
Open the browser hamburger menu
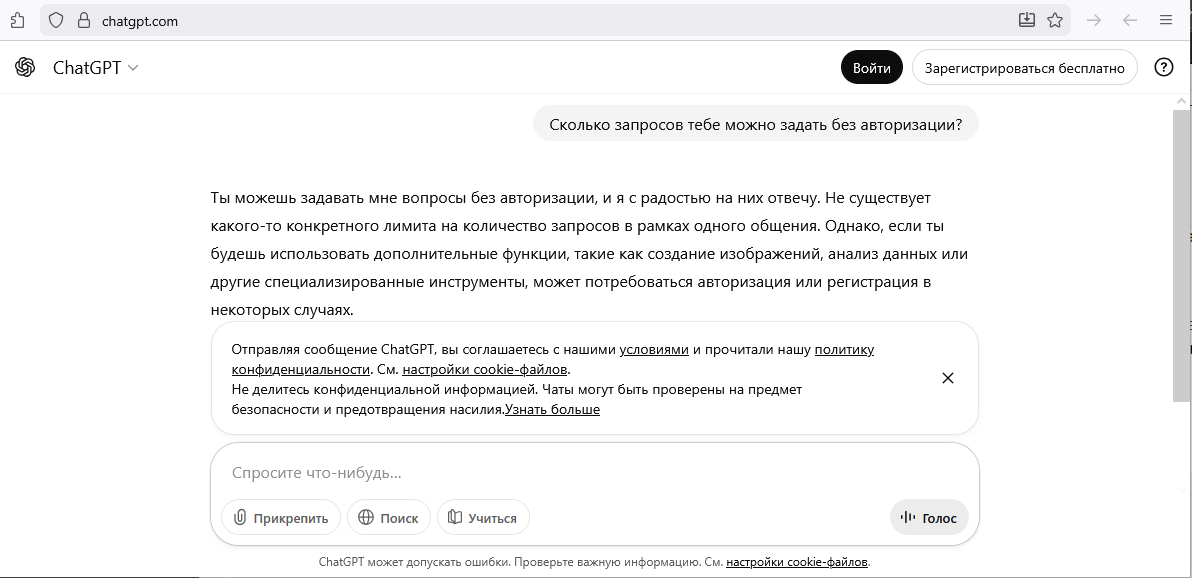click(x=1165, y=21)
